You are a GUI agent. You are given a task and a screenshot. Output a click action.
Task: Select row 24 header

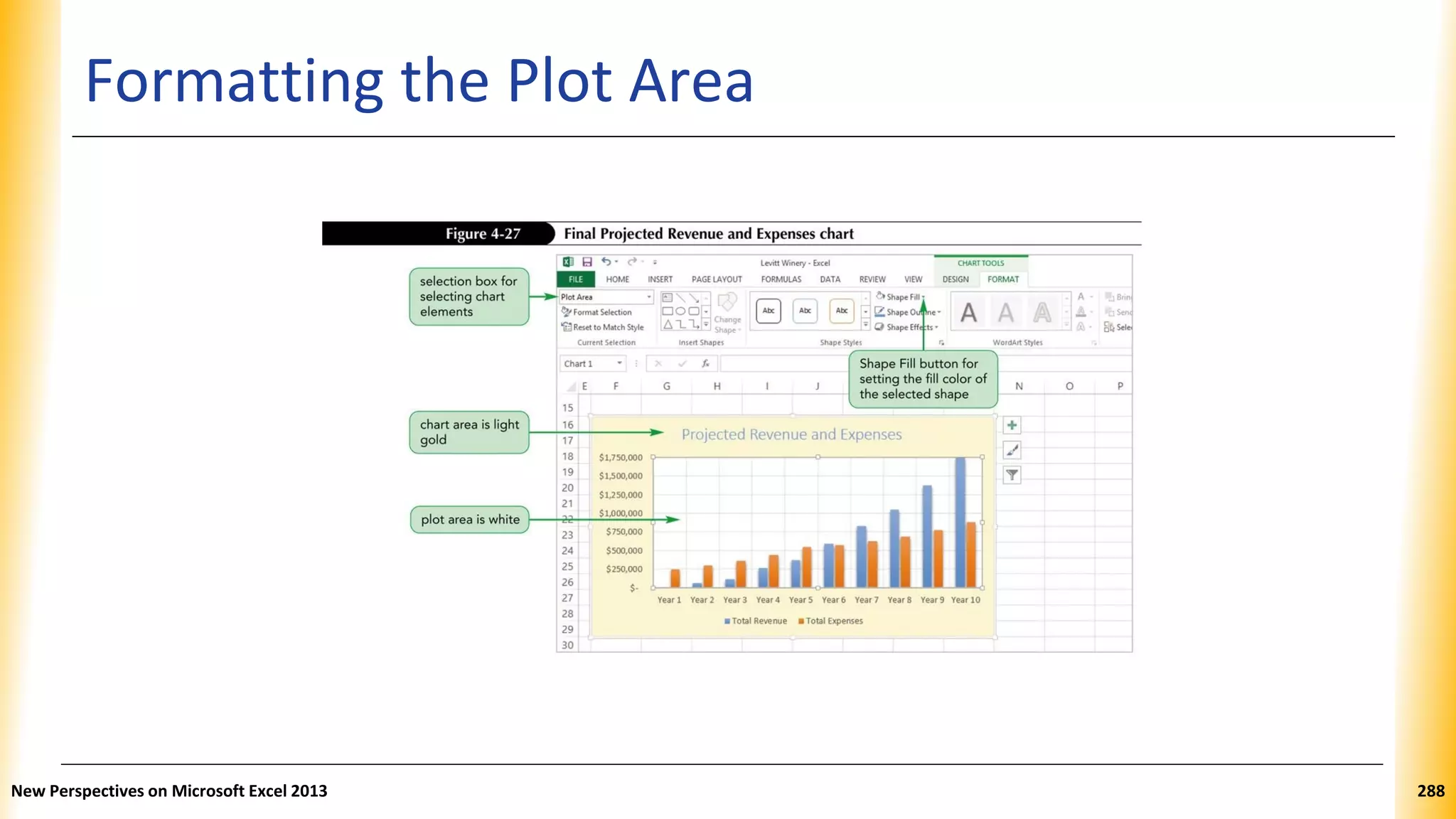[x=567, y=551]
